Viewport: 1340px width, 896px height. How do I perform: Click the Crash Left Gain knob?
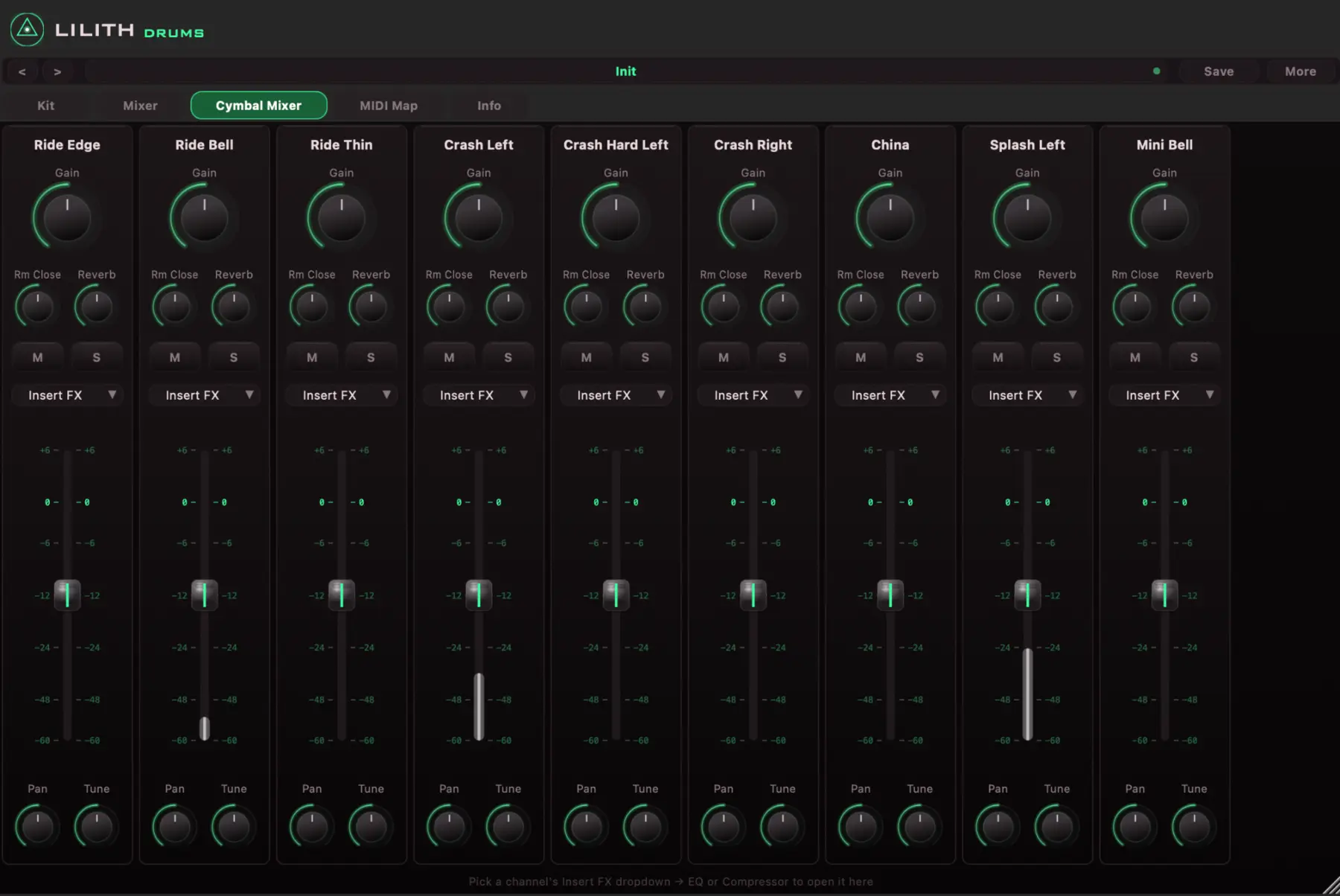(479, 218)
